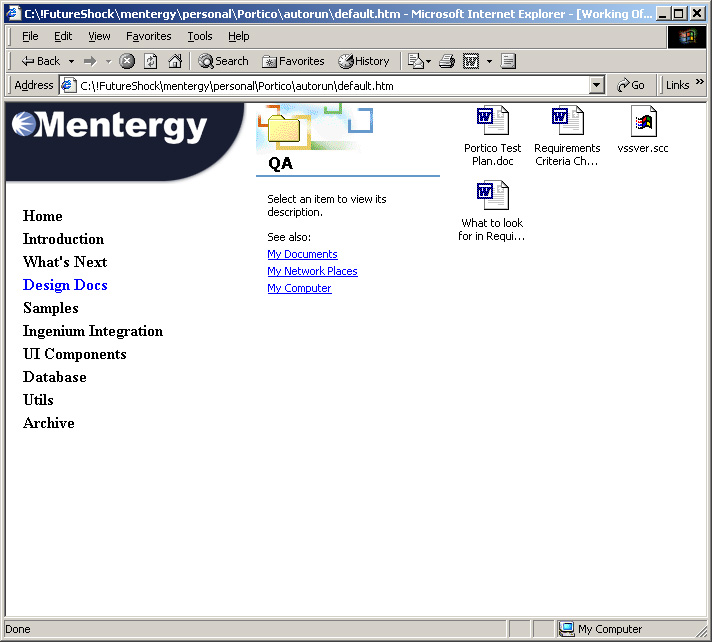Click the Stop loading icon

click(127, 61)
